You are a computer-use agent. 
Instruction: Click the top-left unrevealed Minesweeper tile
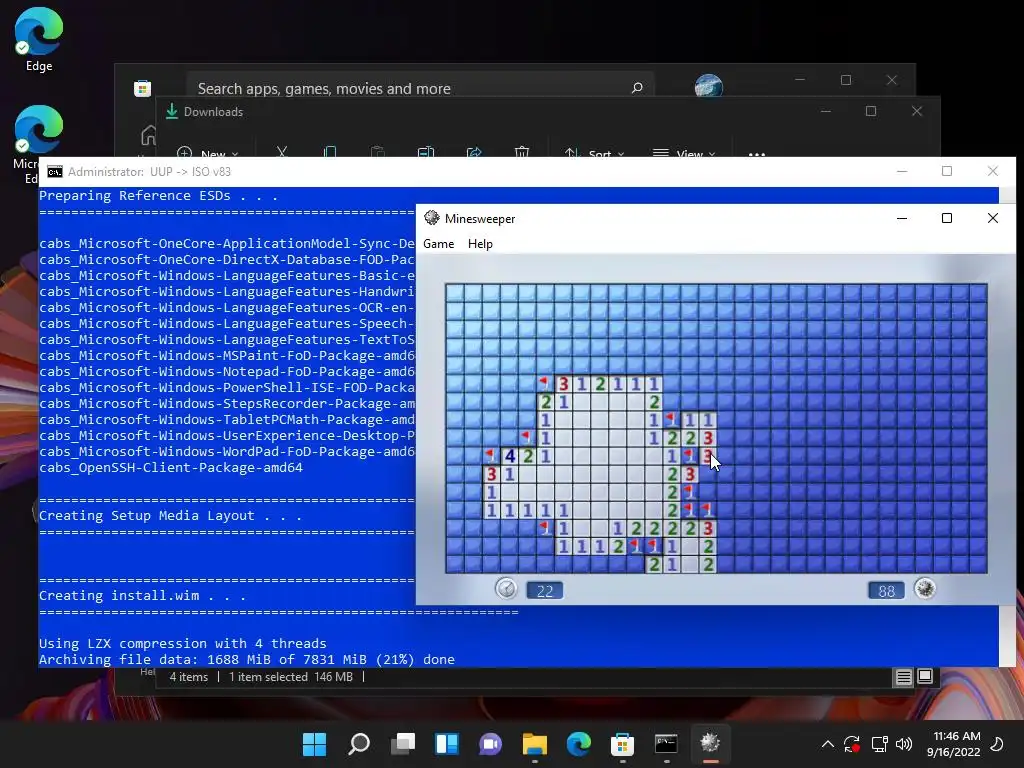pyautogui.click(x=455, y=293)
